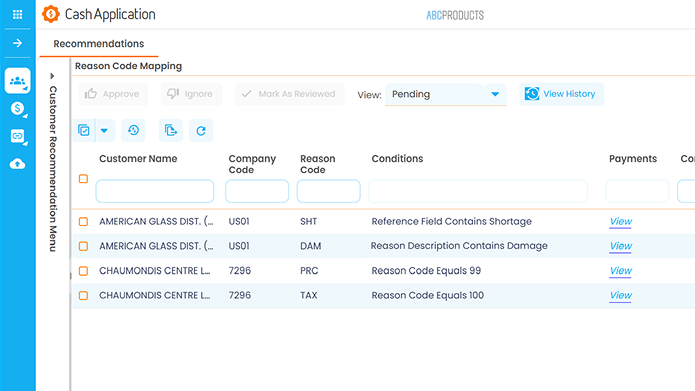Image resolution: width=695 pixels, height=391 pixels.
Task: Click the refresh toolbar icon
Action: 201,130
